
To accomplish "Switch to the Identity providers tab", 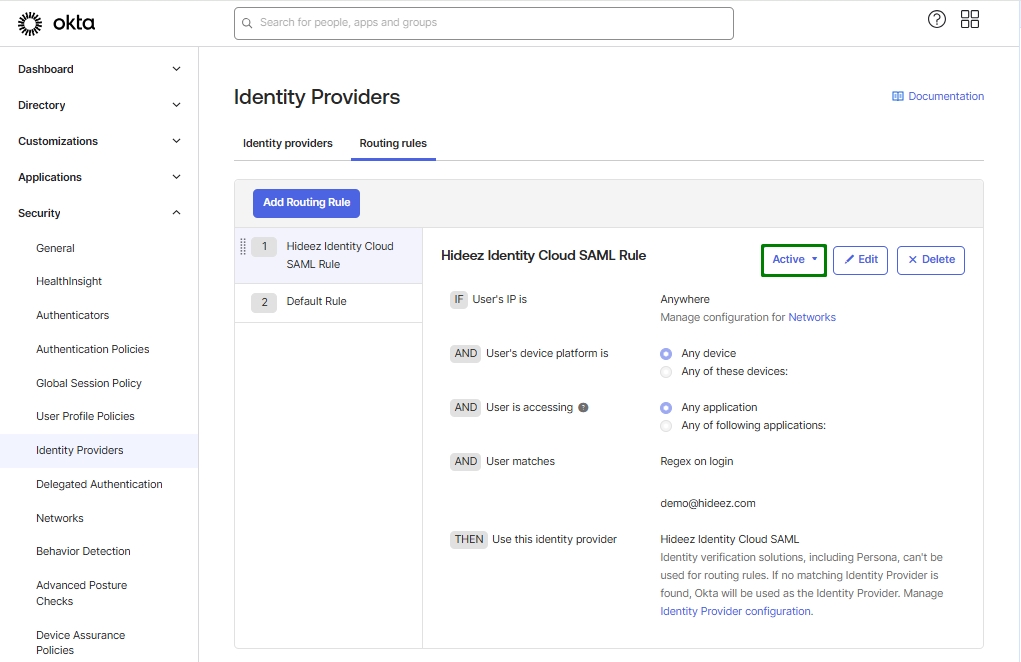I will pos(288,144).
